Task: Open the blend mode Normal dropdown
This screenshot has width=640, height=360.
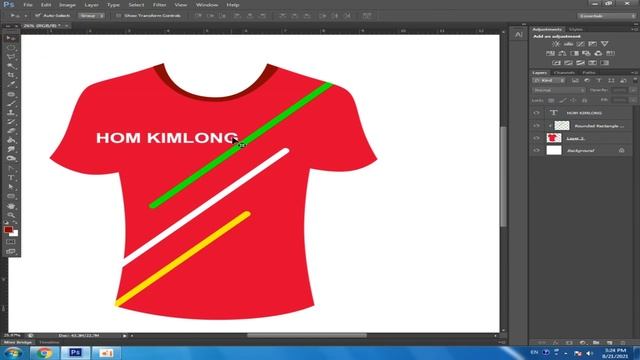Action: [x=559, y=90]
